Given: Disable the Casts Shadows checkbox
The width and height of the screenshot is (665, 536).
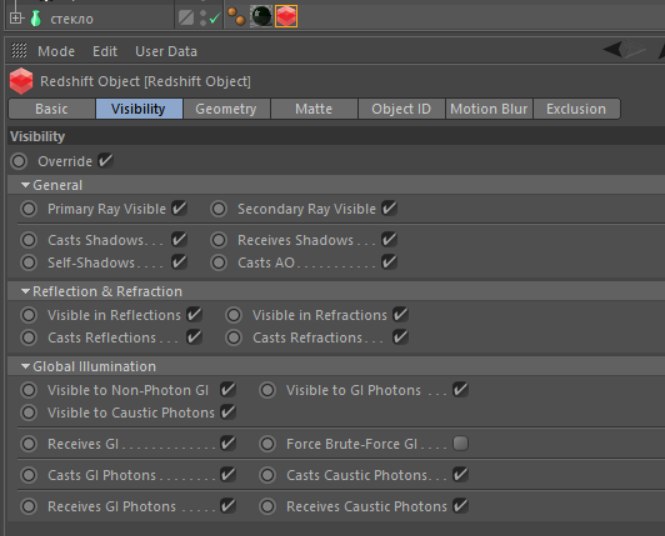Looking at the screenshot, I should coord(179,240).
